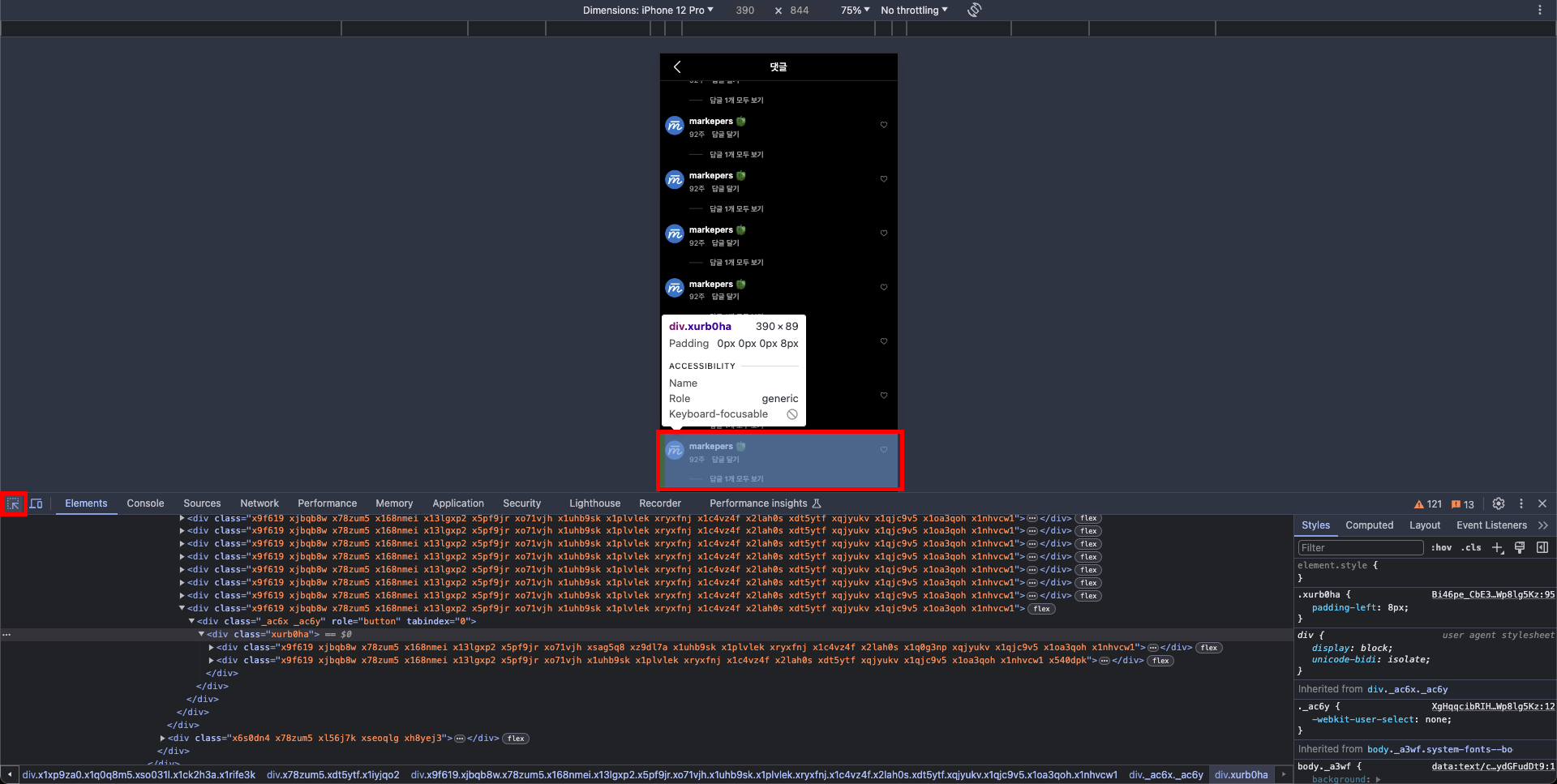1557x784 pixels.
Task: Switch to the Console tab
Action: click(x=145, y=503)
